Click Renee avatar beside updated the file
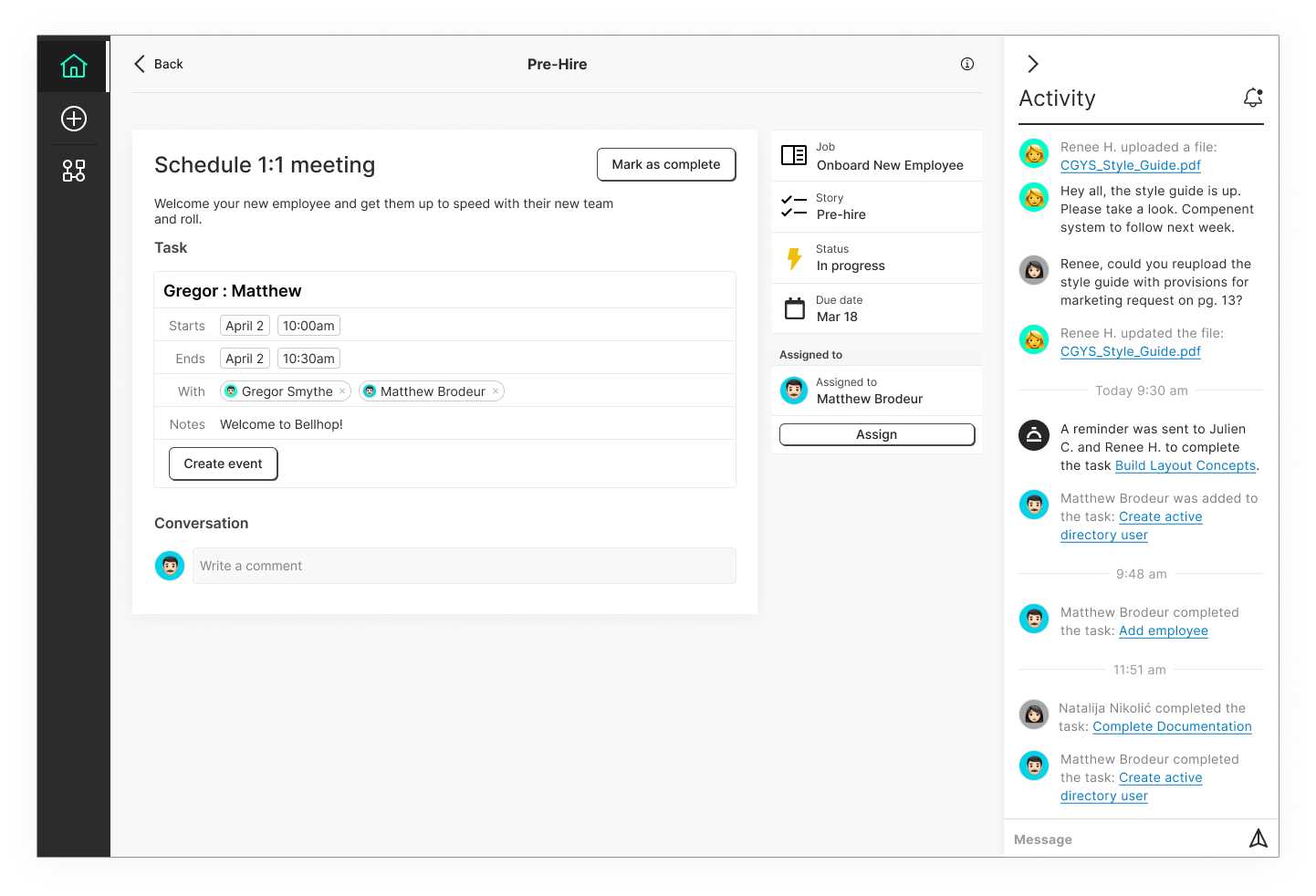1316x896 pixels. coord(1034,339)
